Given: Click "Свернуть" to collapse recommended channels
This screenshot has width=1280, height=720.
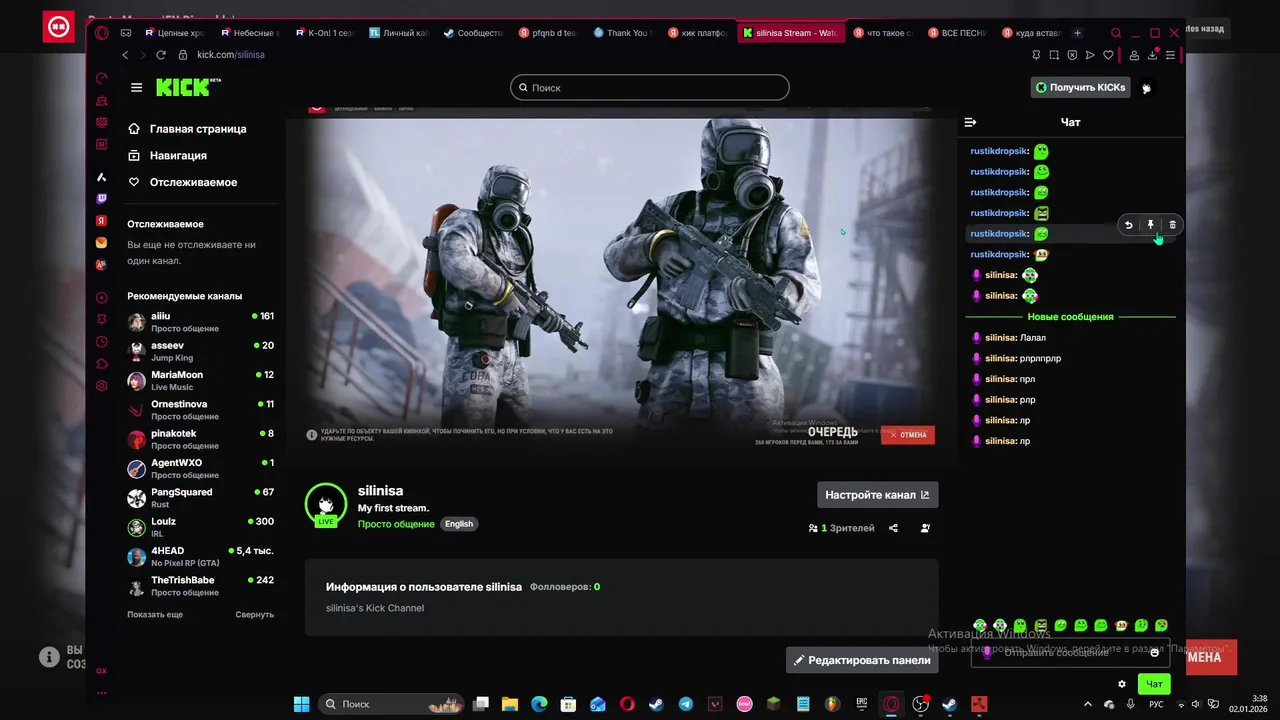Looking at the screenshot, I should pos(254,615).
